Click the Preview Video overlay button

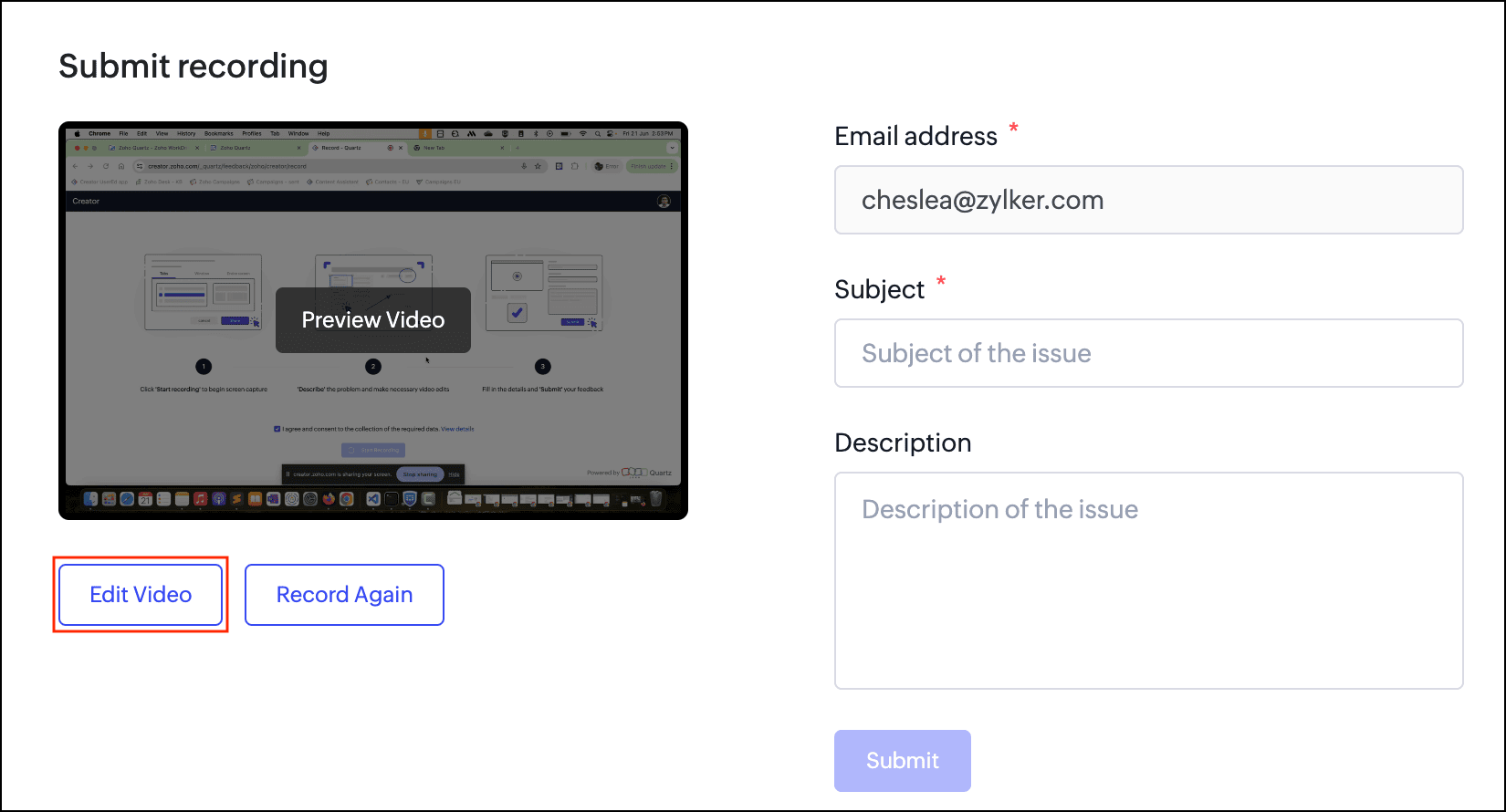(x=372, y=320)
